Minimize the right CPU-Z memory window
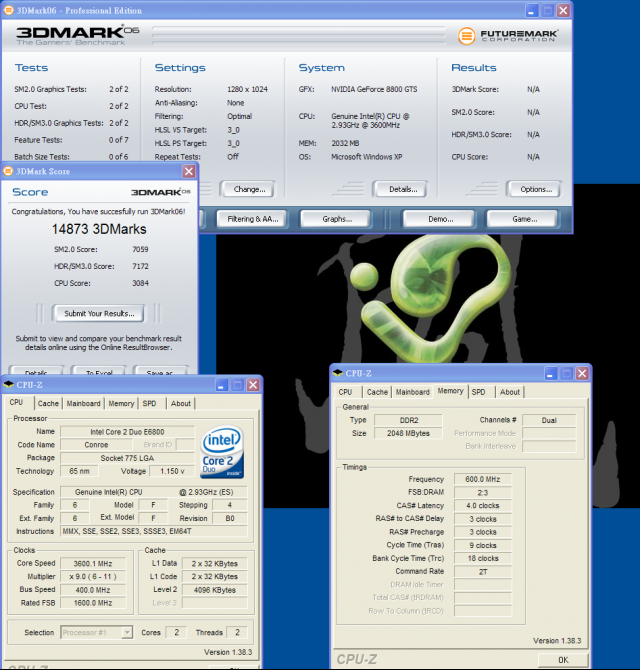 click(x=550, y=373)
